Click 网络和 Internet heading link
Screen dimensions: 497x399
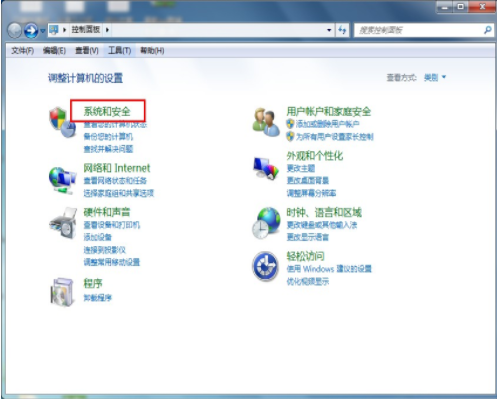(x=117, y=168)
